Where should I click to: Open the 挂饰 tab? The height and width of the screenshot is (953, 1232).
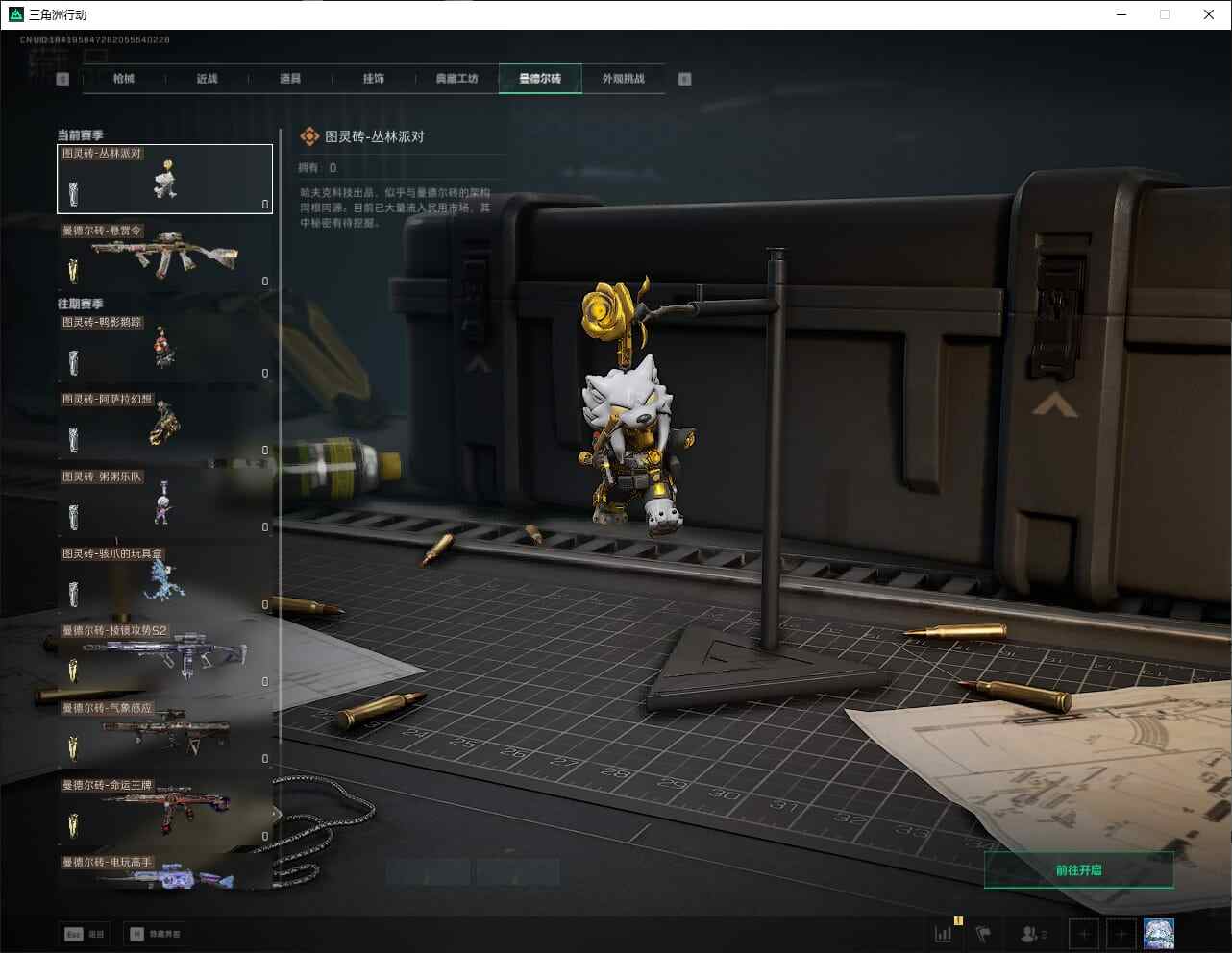[x=374, y=79]
